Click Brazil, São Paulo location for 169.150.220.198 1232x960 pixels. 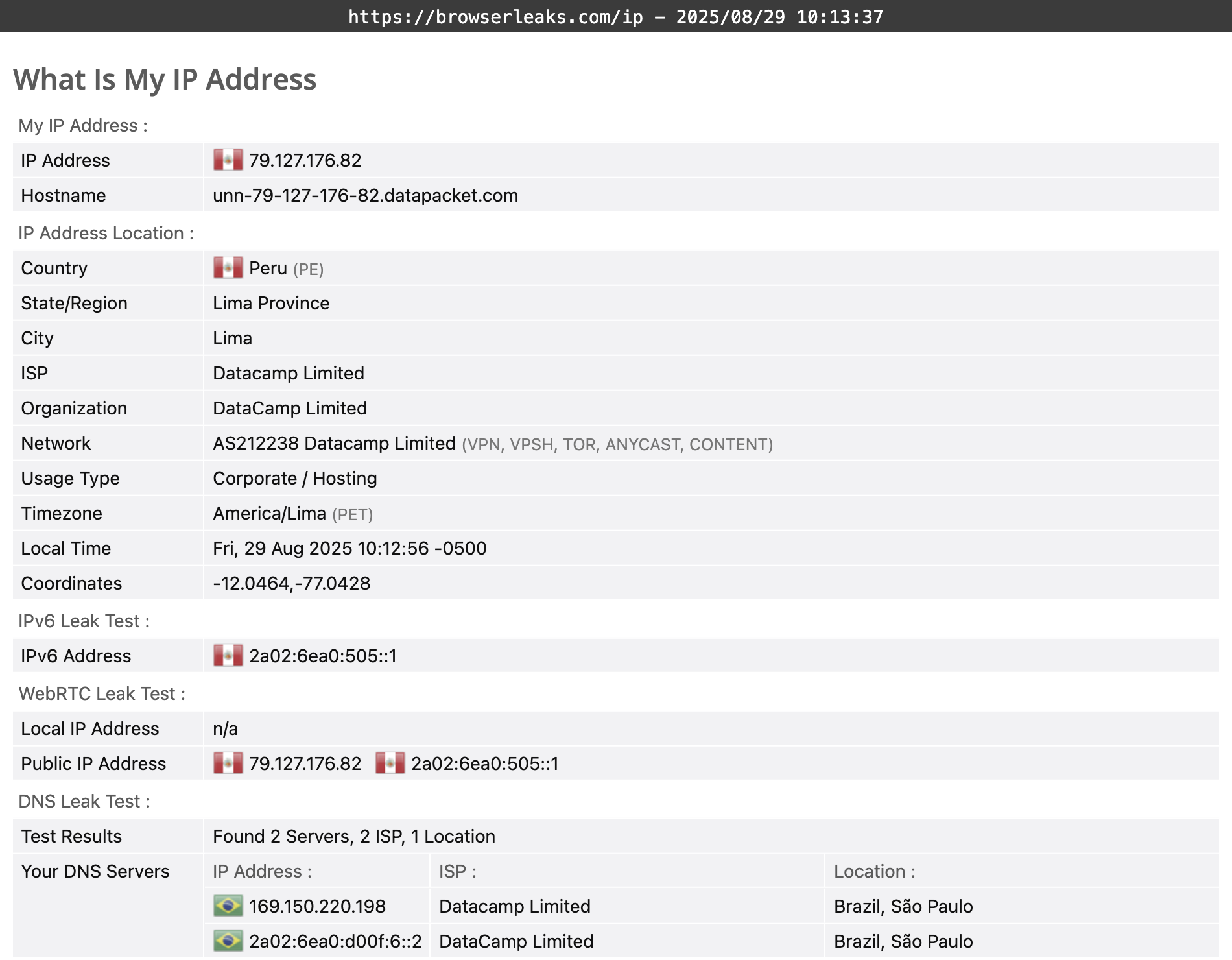903,906
